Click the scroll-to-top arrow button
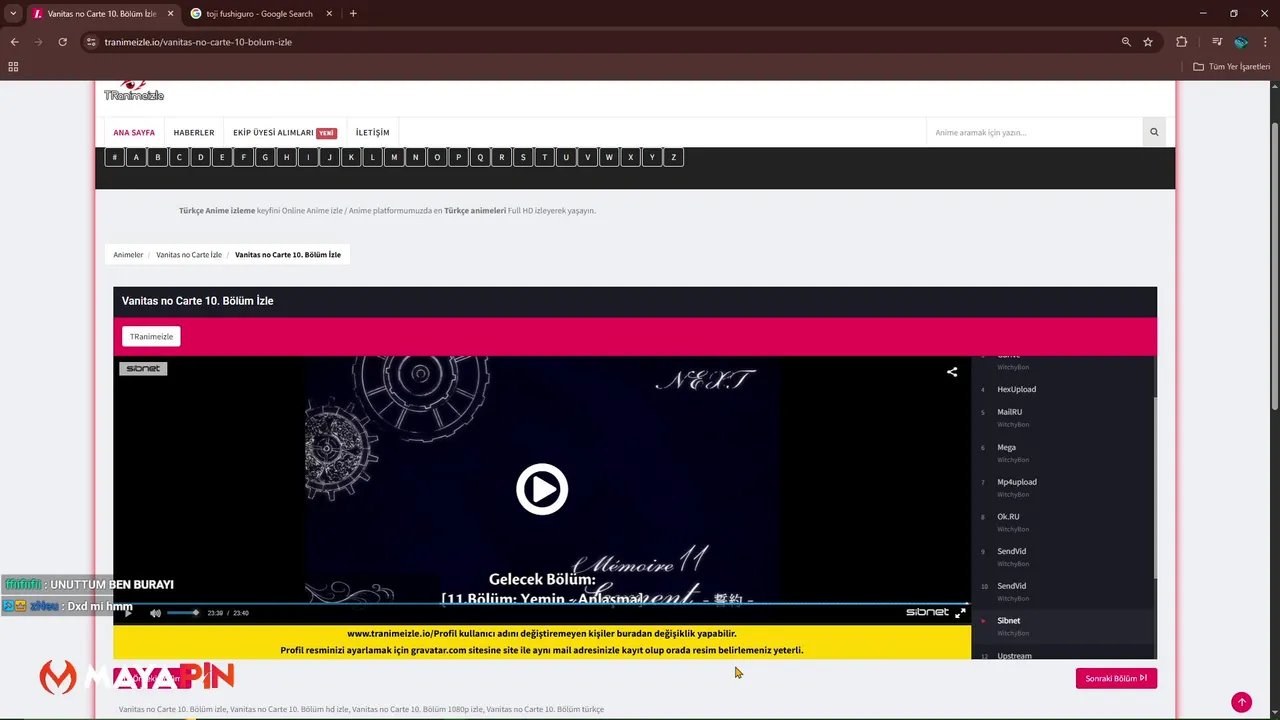The width and height of the screenshot is (1280, 720). pyautogui.click(x=1241, y=702)
